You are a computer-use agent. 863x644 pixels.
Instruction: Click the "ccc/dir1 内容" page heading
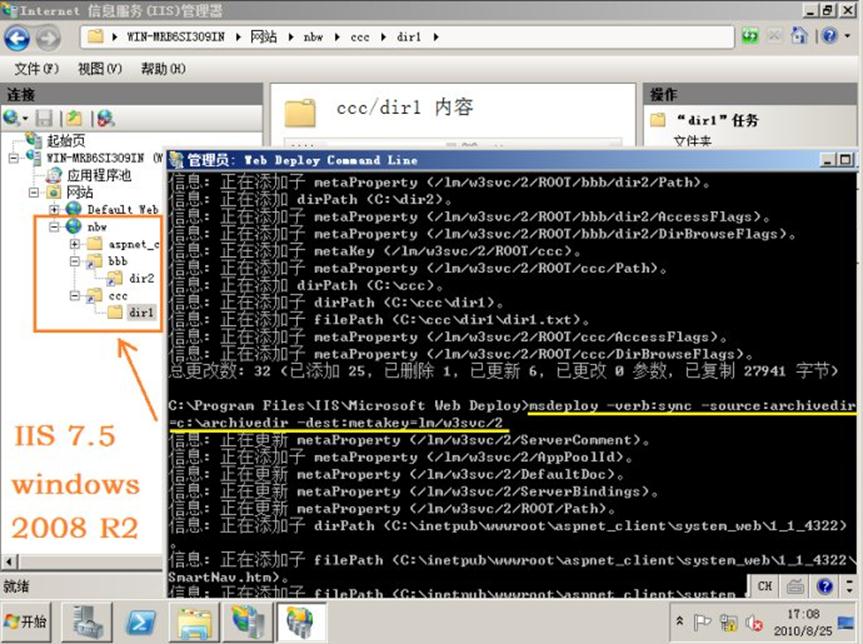point(405,107)
